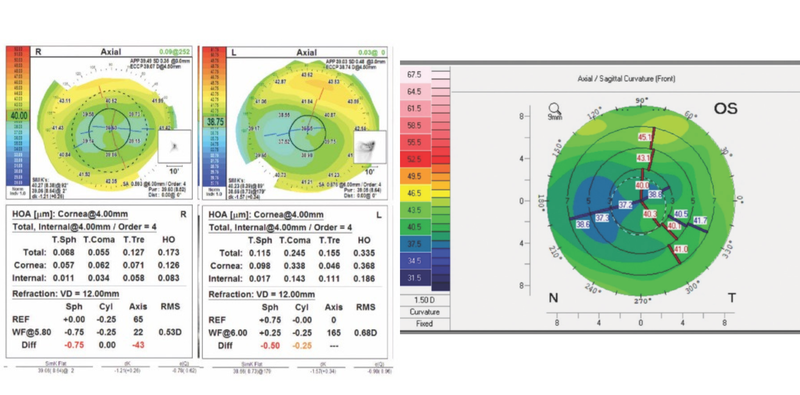Screen dimensions: 800x395
Task: Click the T temporal marker label
Action: 732,299
